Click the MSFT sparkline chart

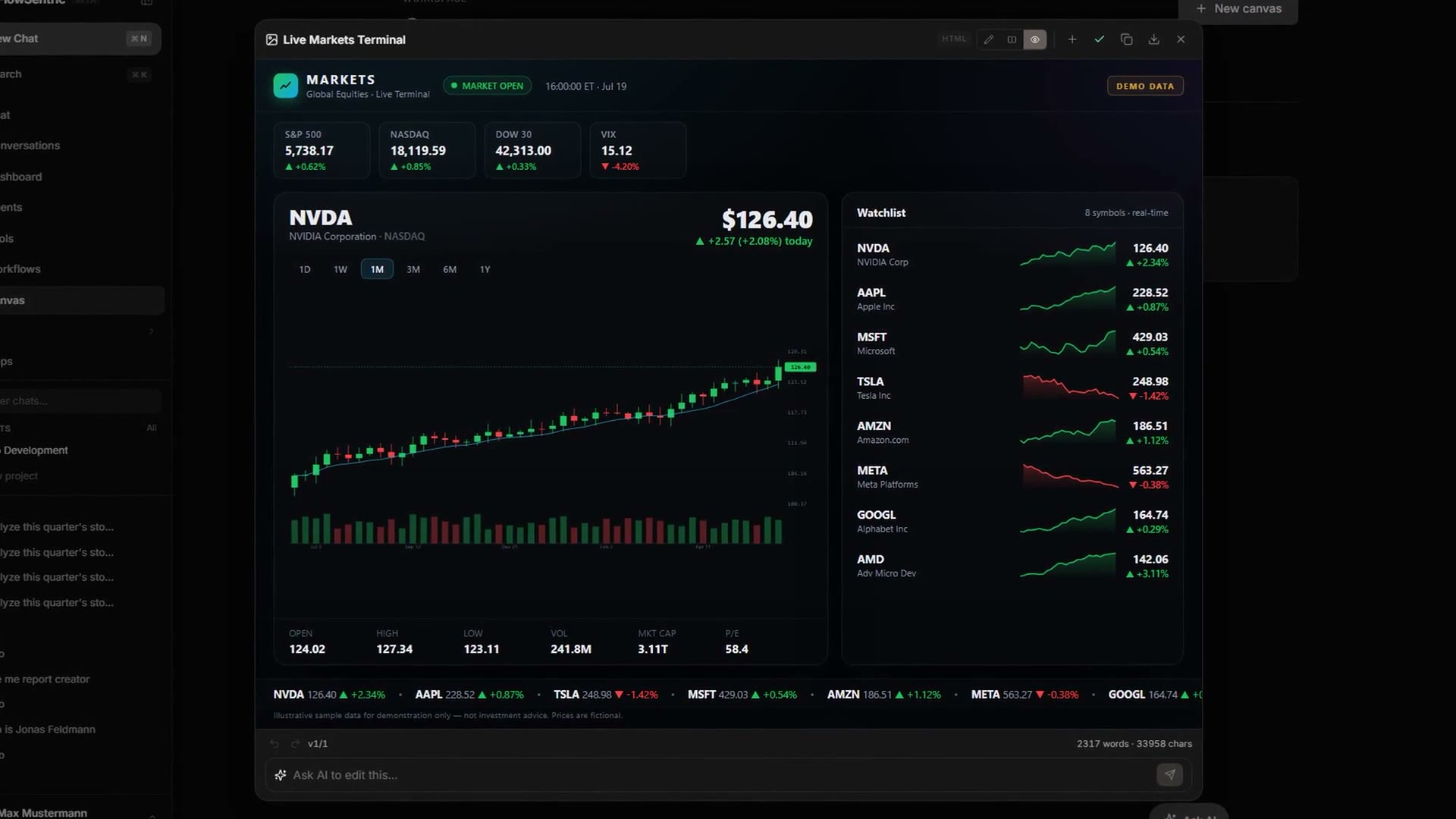1068,343
